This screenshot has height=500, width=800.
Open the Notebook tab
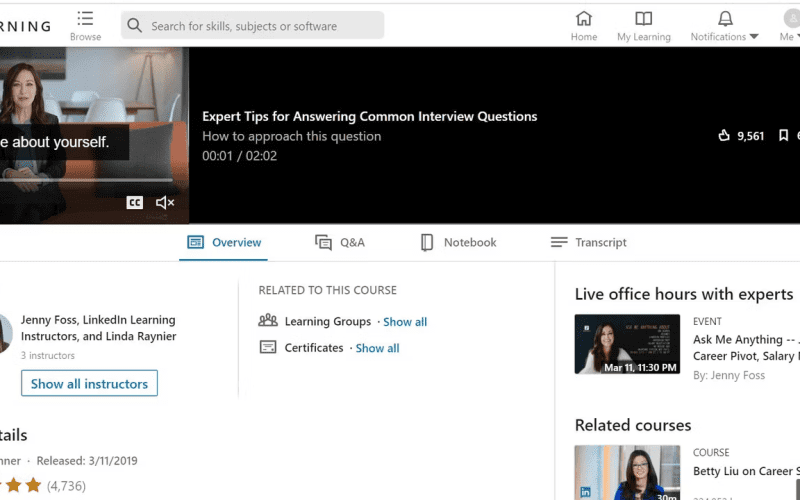pyautogui.click(x=458, y=242)
